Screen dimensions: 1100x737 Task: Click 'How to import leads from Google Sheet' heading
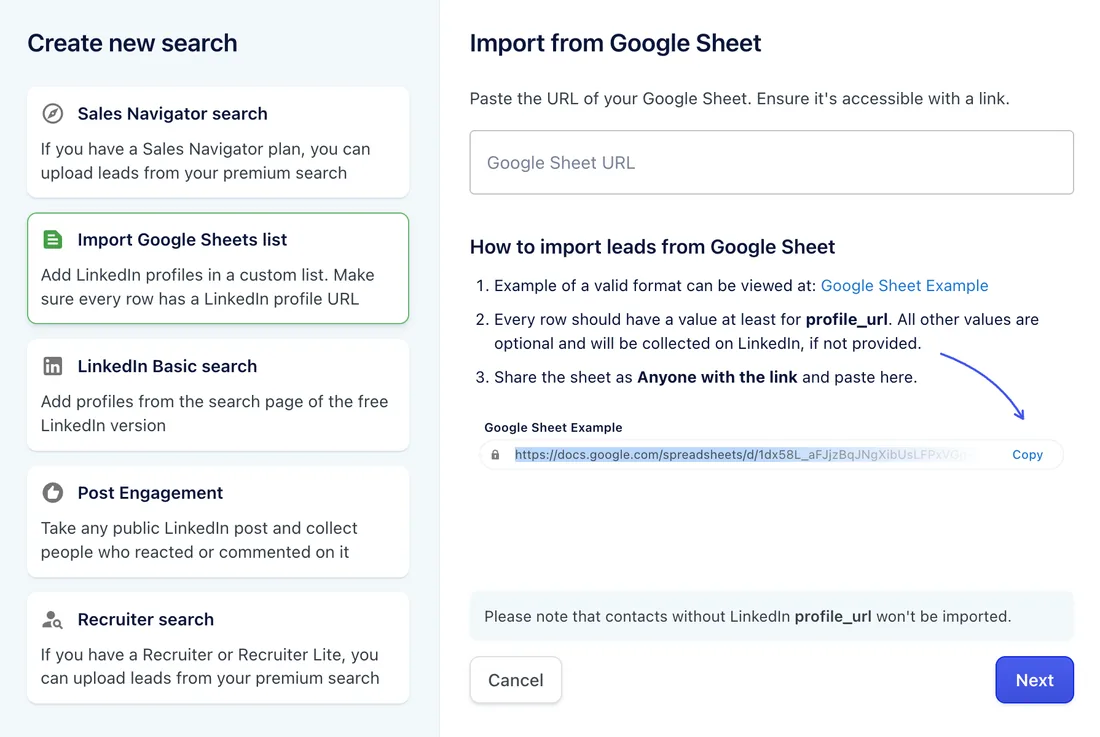tap(652, 247)
